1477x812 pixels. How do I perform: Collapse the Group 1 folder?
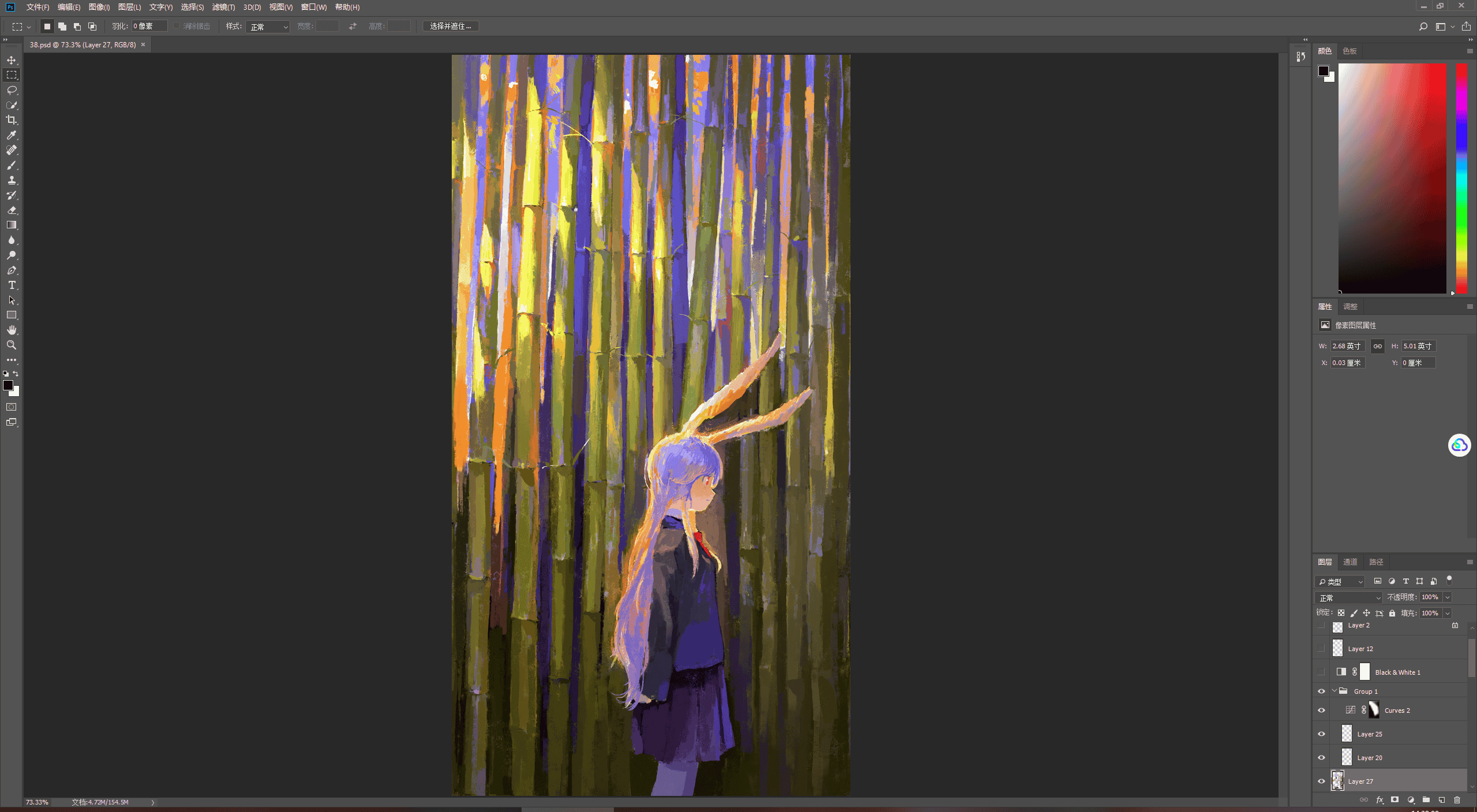point(1334,691)
